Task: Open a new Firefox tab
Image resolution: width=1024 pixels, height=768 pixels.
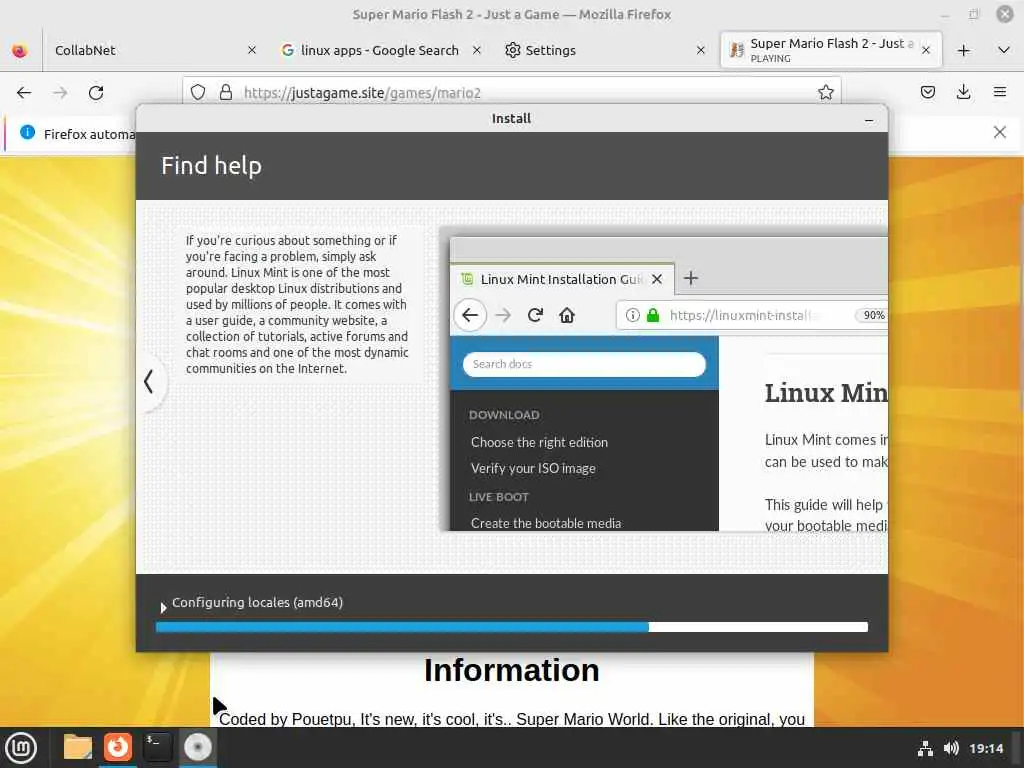Action: (963, 50)
